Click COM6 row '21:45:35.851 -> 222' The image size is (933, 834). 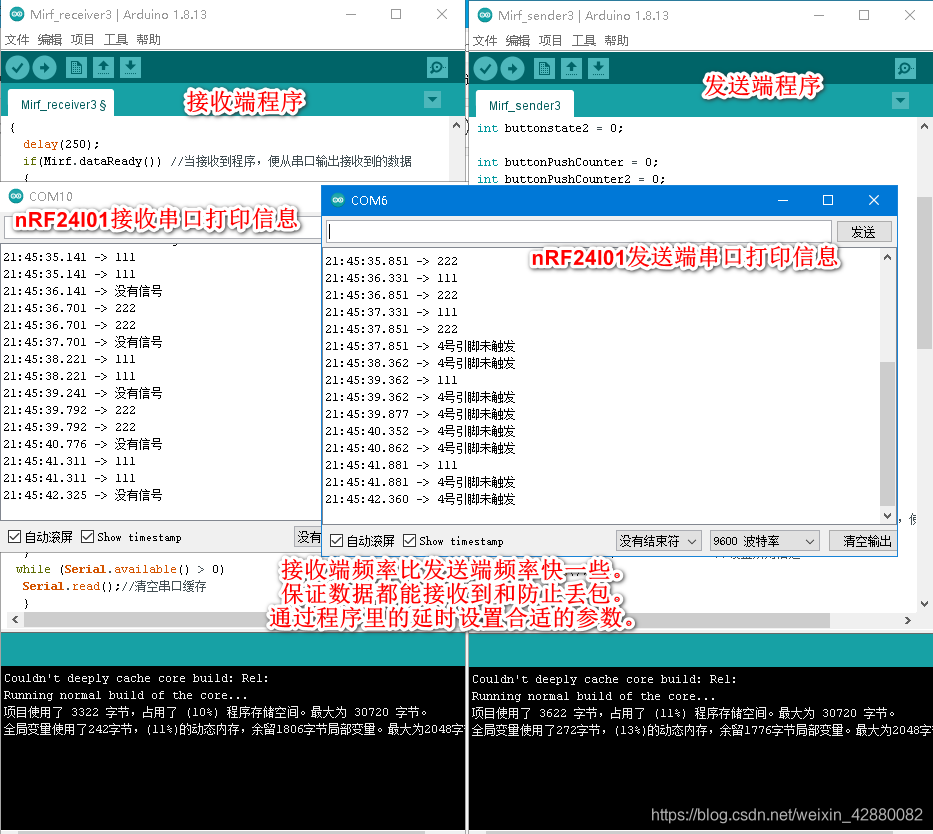click(x=392, y=261)
